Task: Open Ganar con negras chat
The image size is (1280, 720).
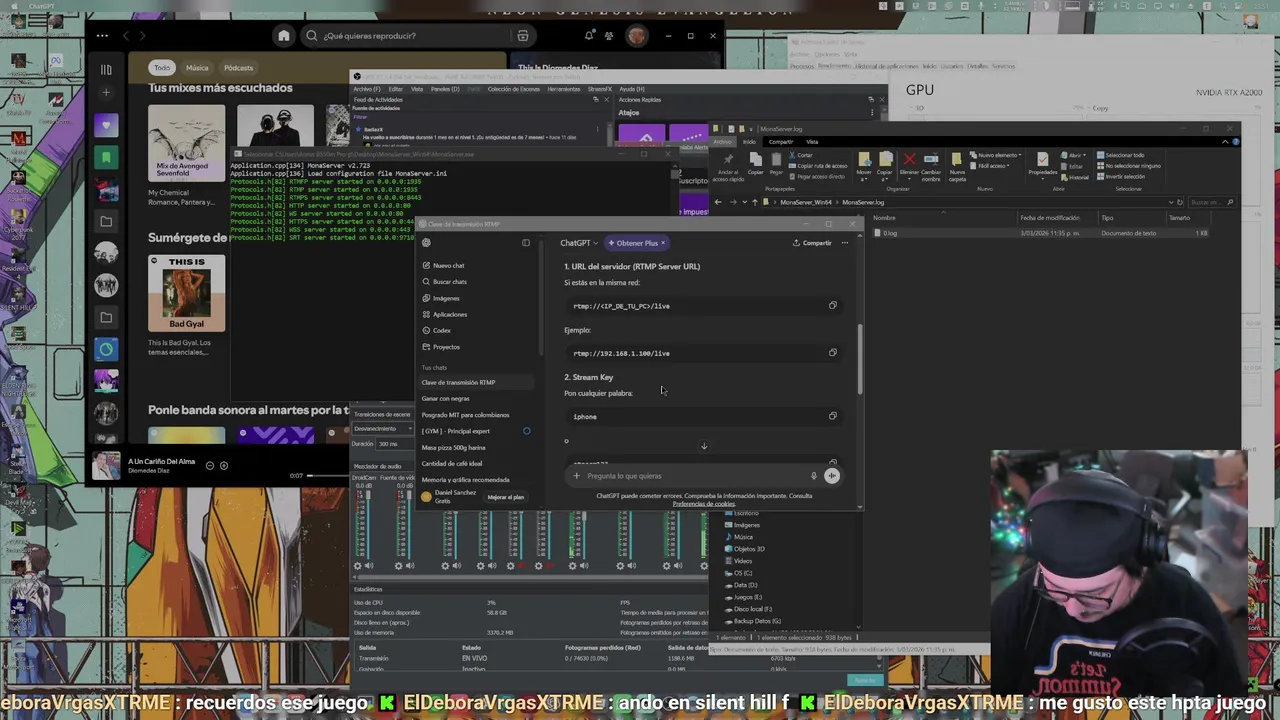Action: tap(445, 398)
